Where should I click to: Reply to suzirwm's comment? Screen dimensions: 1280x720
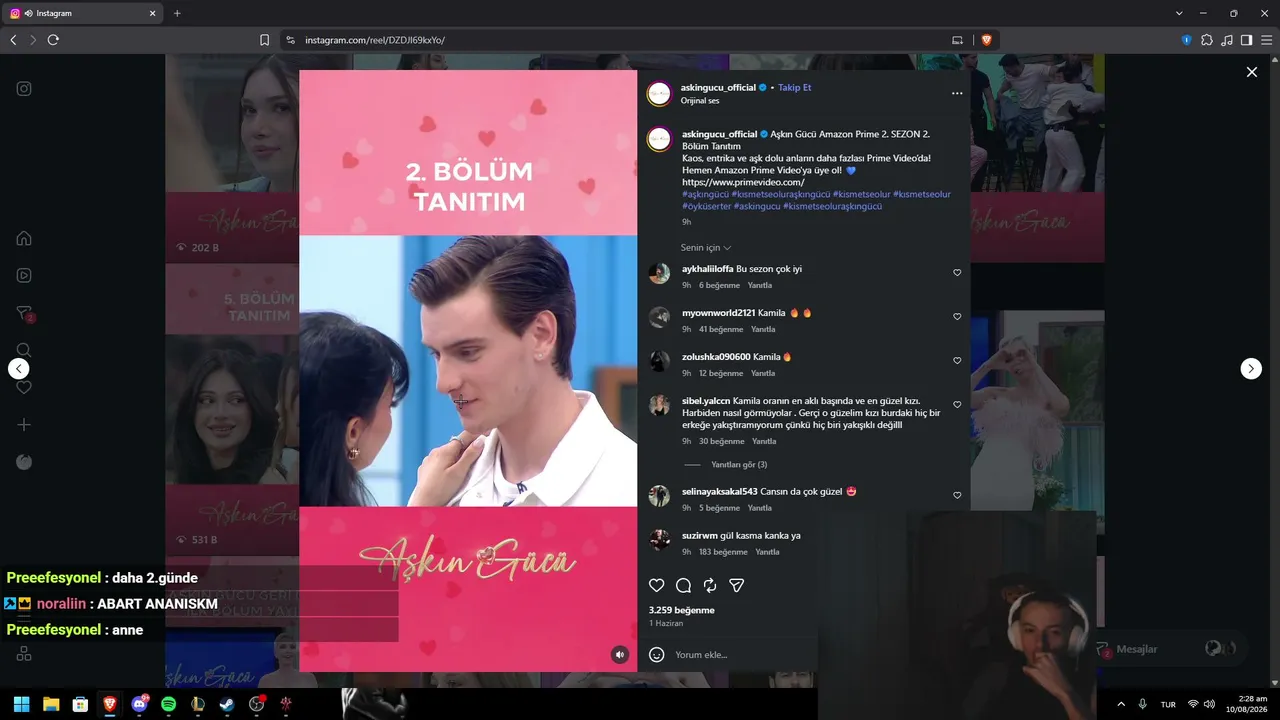tap(767, 552)
